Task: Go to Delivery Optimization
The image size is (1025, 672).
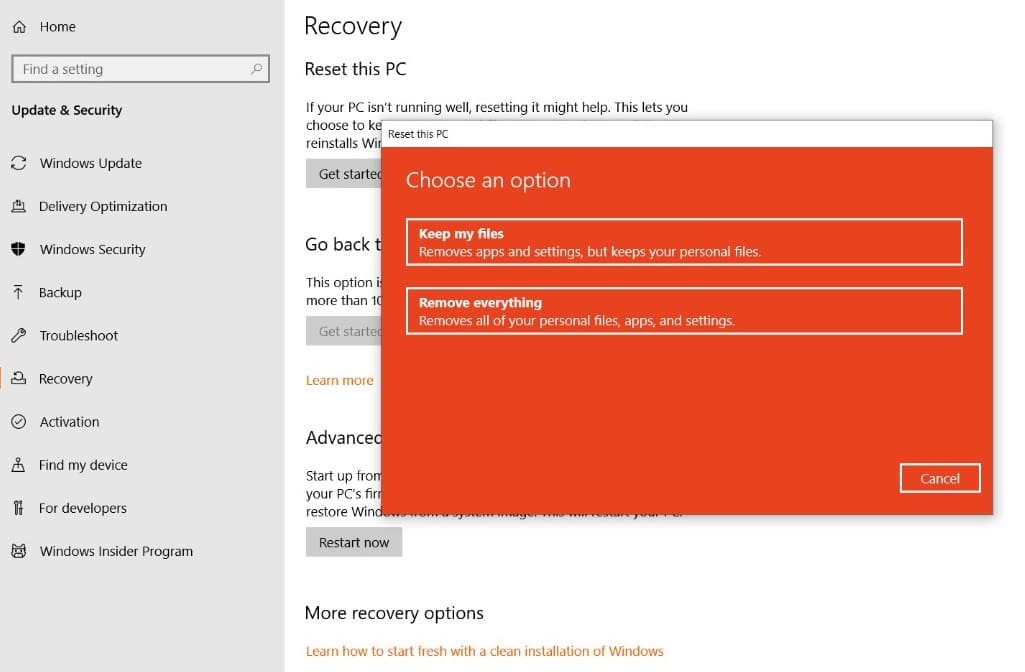Action: [x=103, y=206]
